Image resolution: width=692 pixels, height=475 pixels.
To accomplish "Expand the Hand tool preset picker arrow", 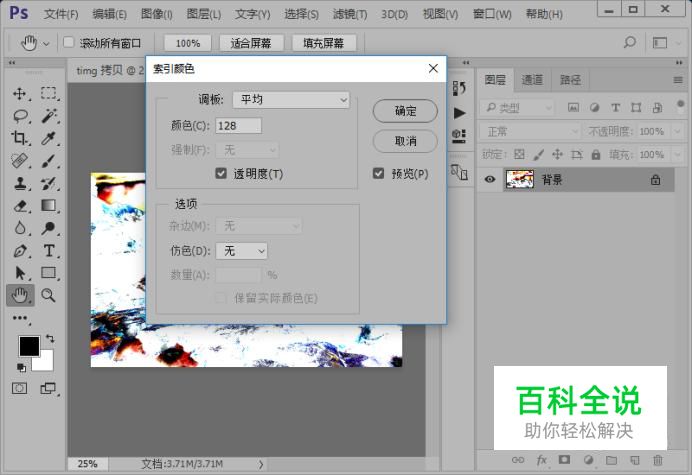I will coord(46,43).
